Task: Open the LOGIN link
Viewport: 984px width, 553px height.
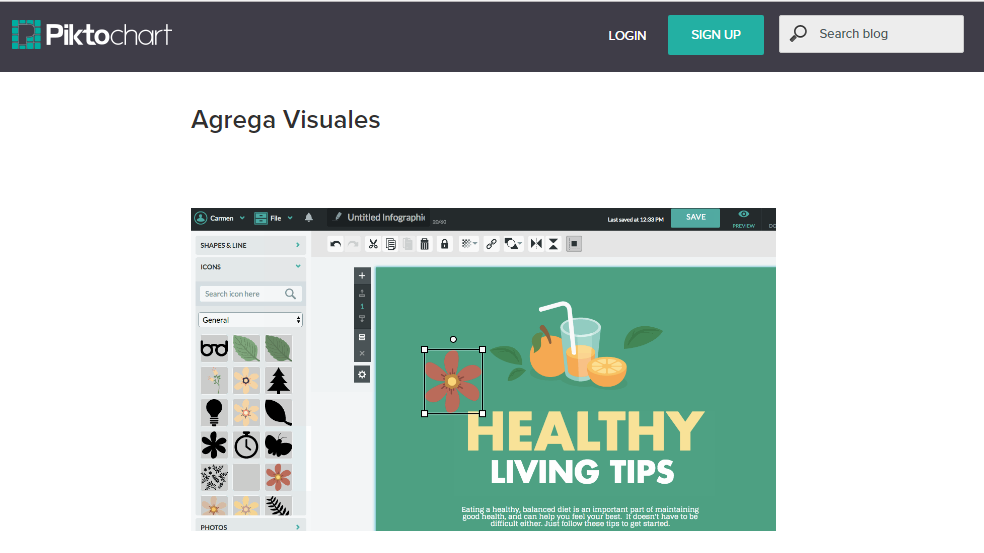Action: click(627, 36)
